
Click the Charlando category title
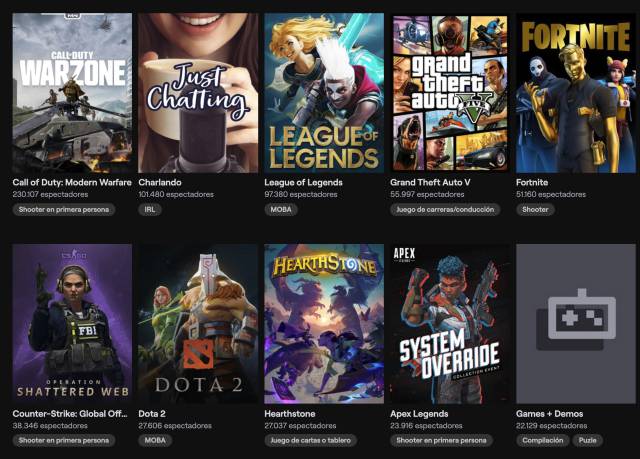click(160, 182)
